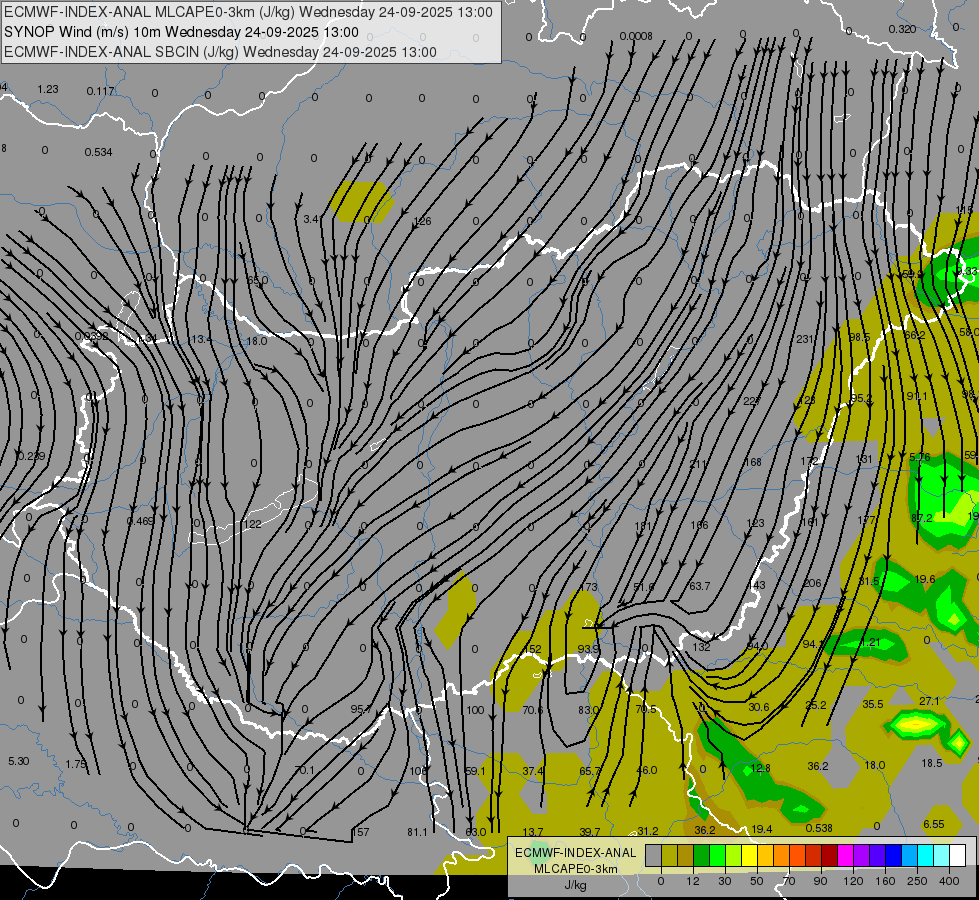This screenshot has height=900, width=979.
Task: Click the map value 126
Action: (x=423, y=221)
